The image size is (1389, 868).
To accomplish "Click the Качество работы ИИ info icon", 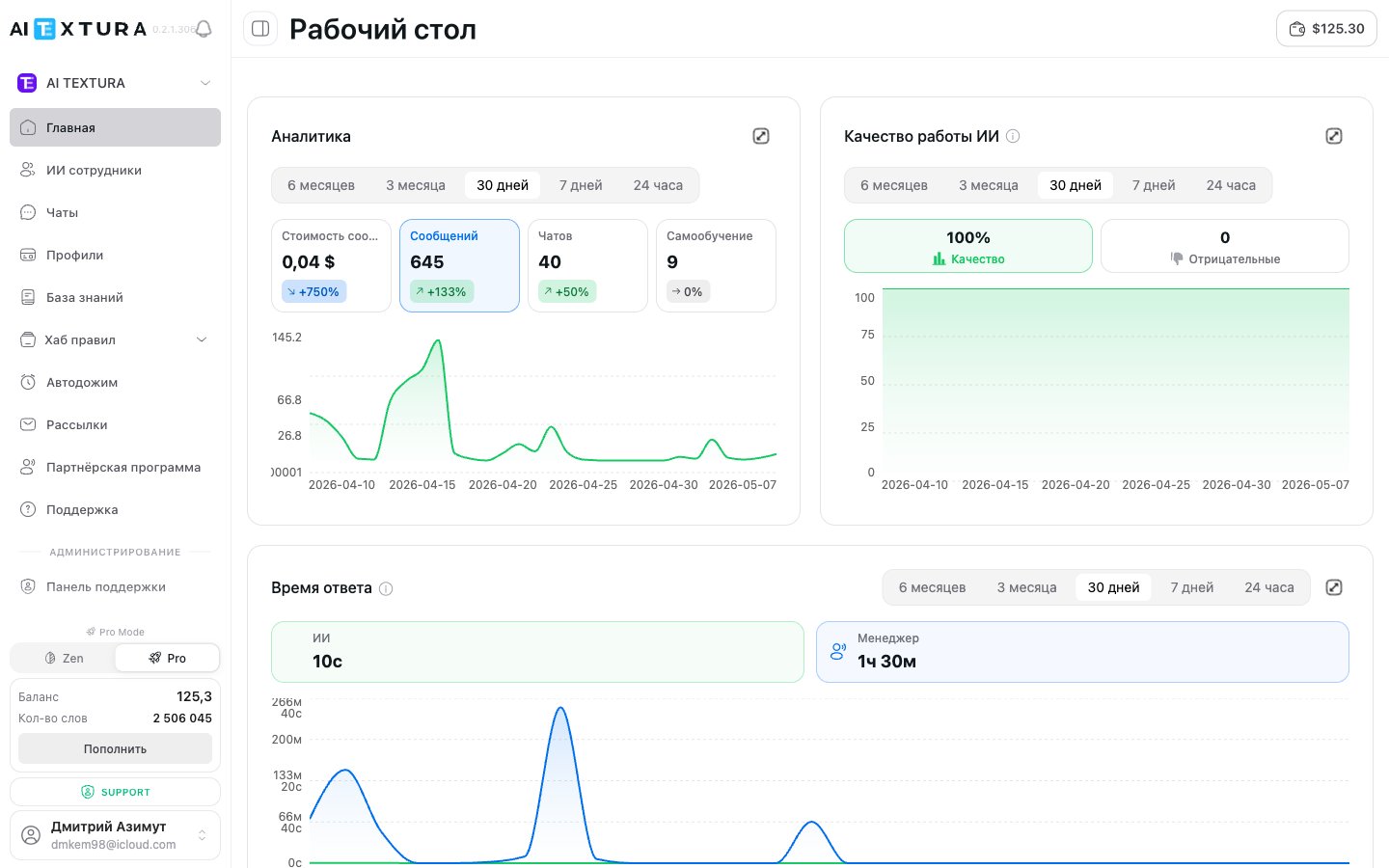I will coord(1013,136).
